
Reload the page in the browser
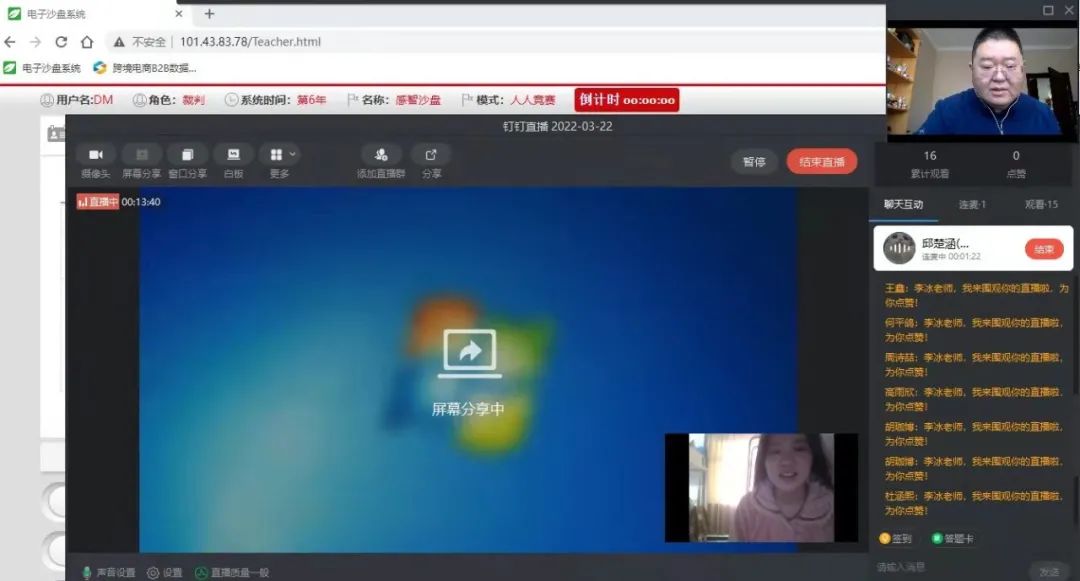point(61,42)
